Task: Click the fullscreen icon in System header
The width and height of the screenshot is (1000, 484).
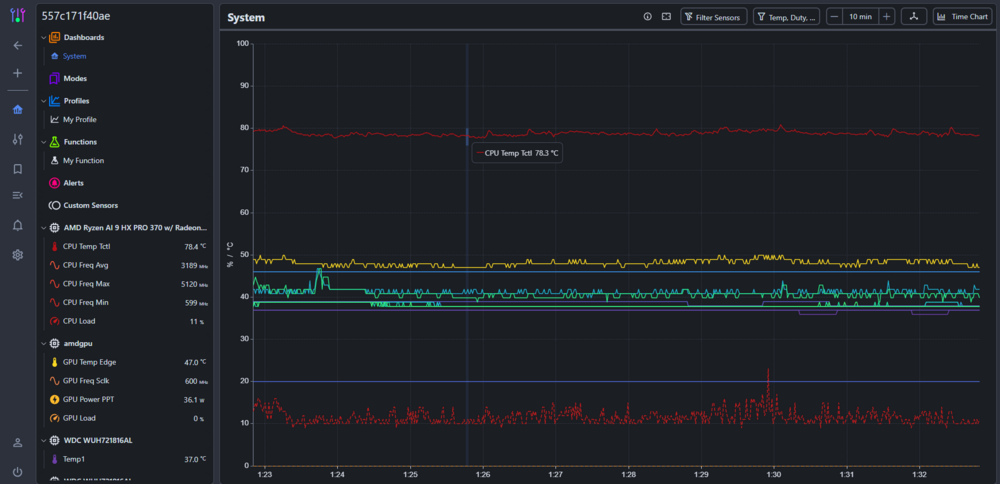Action: [x=666, y=17]
